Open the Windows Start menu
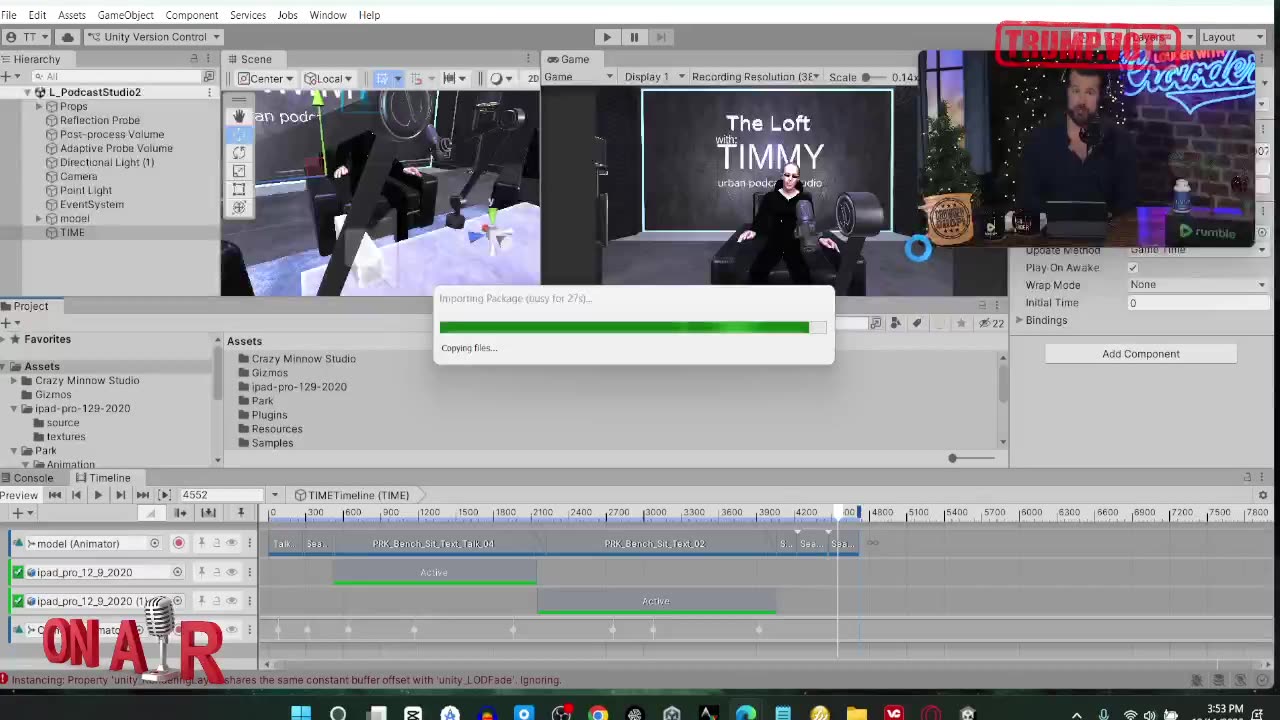The height and width of the screenshot is (720, 1280). click(x=301, y=714)
